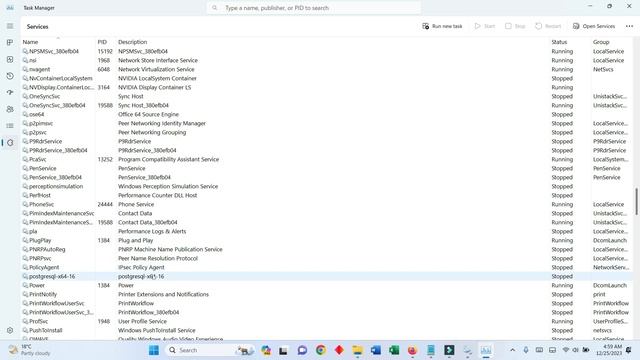This screenshot has width=640, height=360.
Task: Open File Explorer from the taskbar
Action: 358,350
